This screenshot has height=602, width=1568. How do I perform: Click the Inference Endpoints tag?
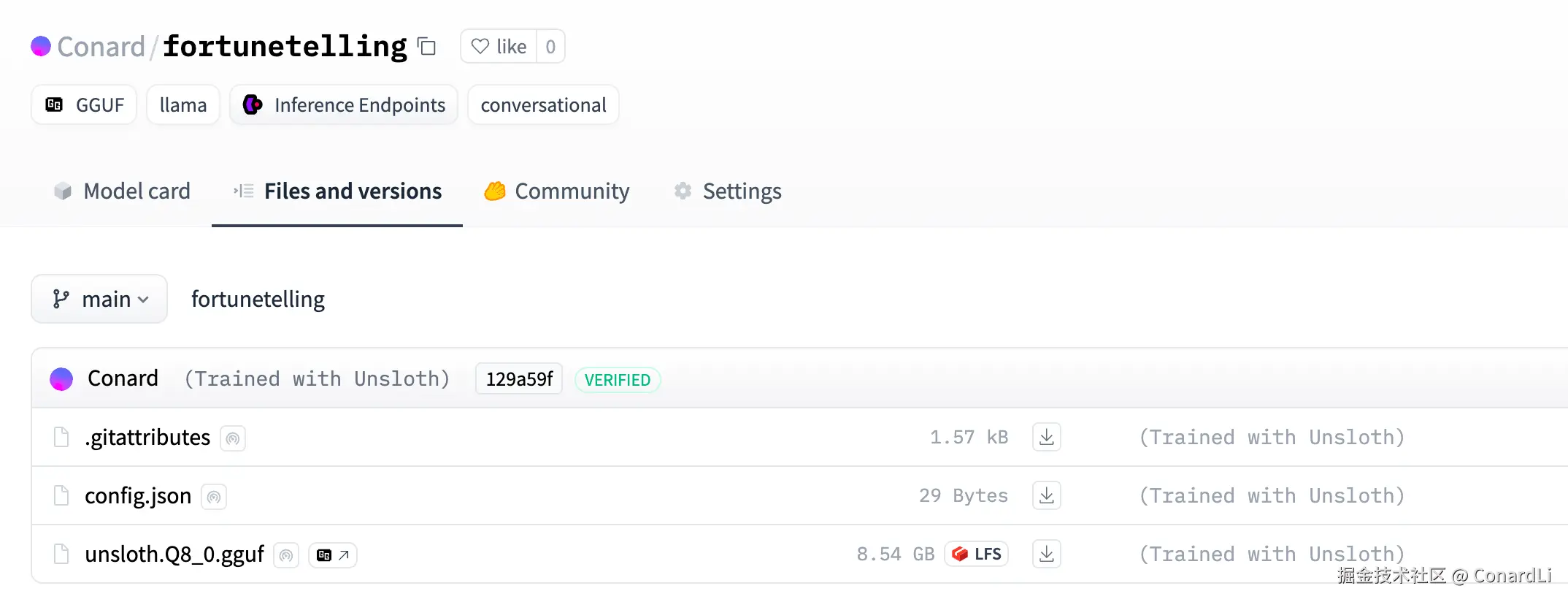pos(343,104)
